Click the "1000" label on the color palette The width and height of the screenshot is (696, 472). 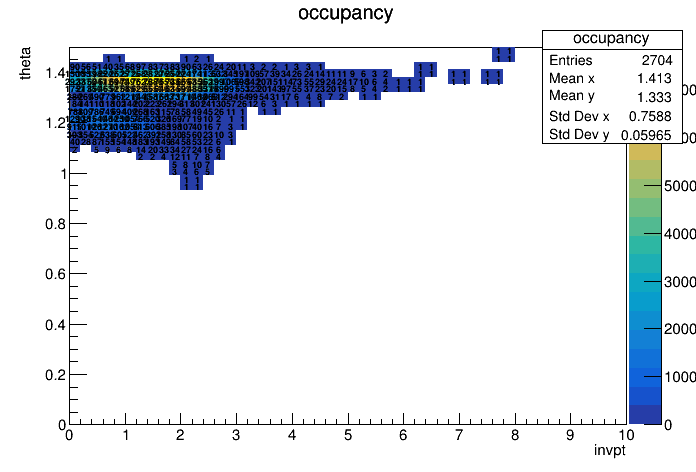pyautogui.click(x=680, y=377)
